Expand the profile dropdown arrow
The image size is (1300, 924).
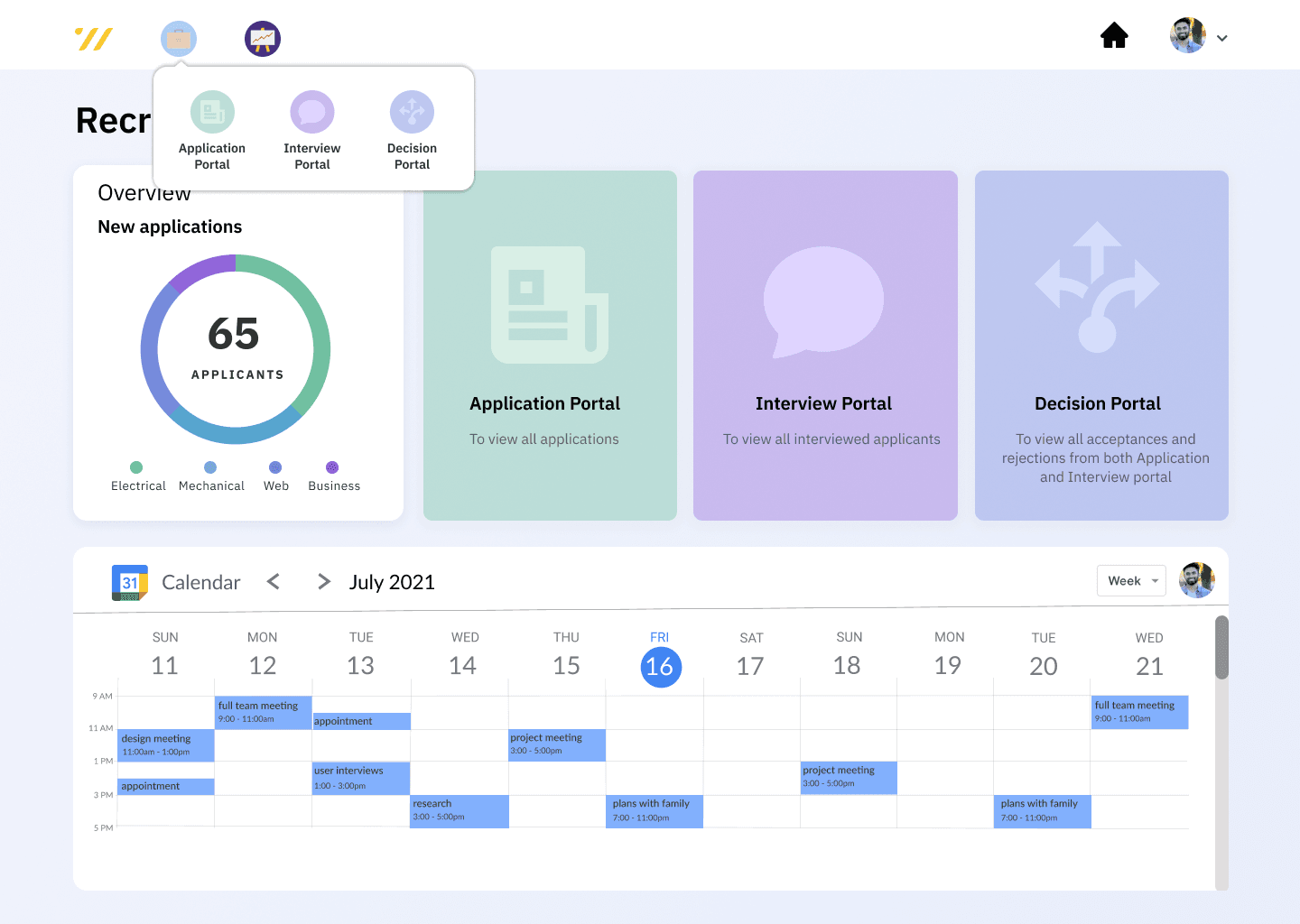[x=1222, y=38]
